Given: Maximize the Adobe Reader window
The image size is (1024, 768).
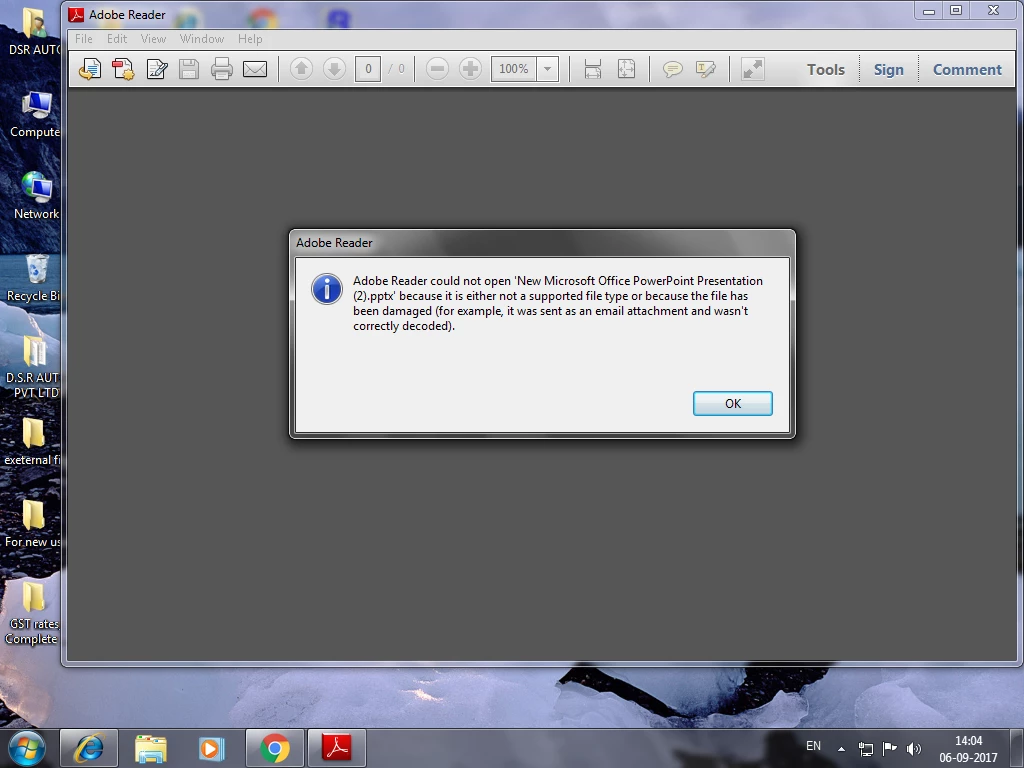Looking at the screenshot, I should tap(956, 10).
